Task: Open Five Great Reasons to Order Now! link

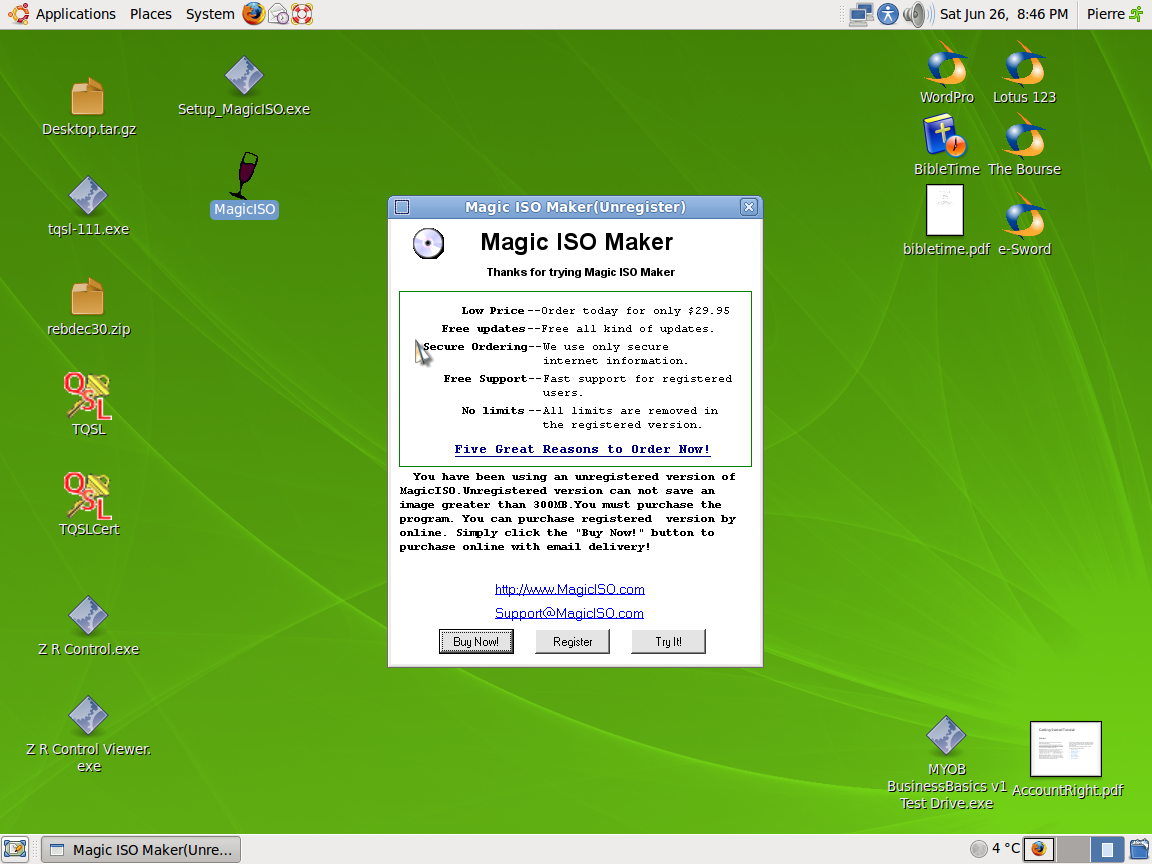Action: point(581,449)
